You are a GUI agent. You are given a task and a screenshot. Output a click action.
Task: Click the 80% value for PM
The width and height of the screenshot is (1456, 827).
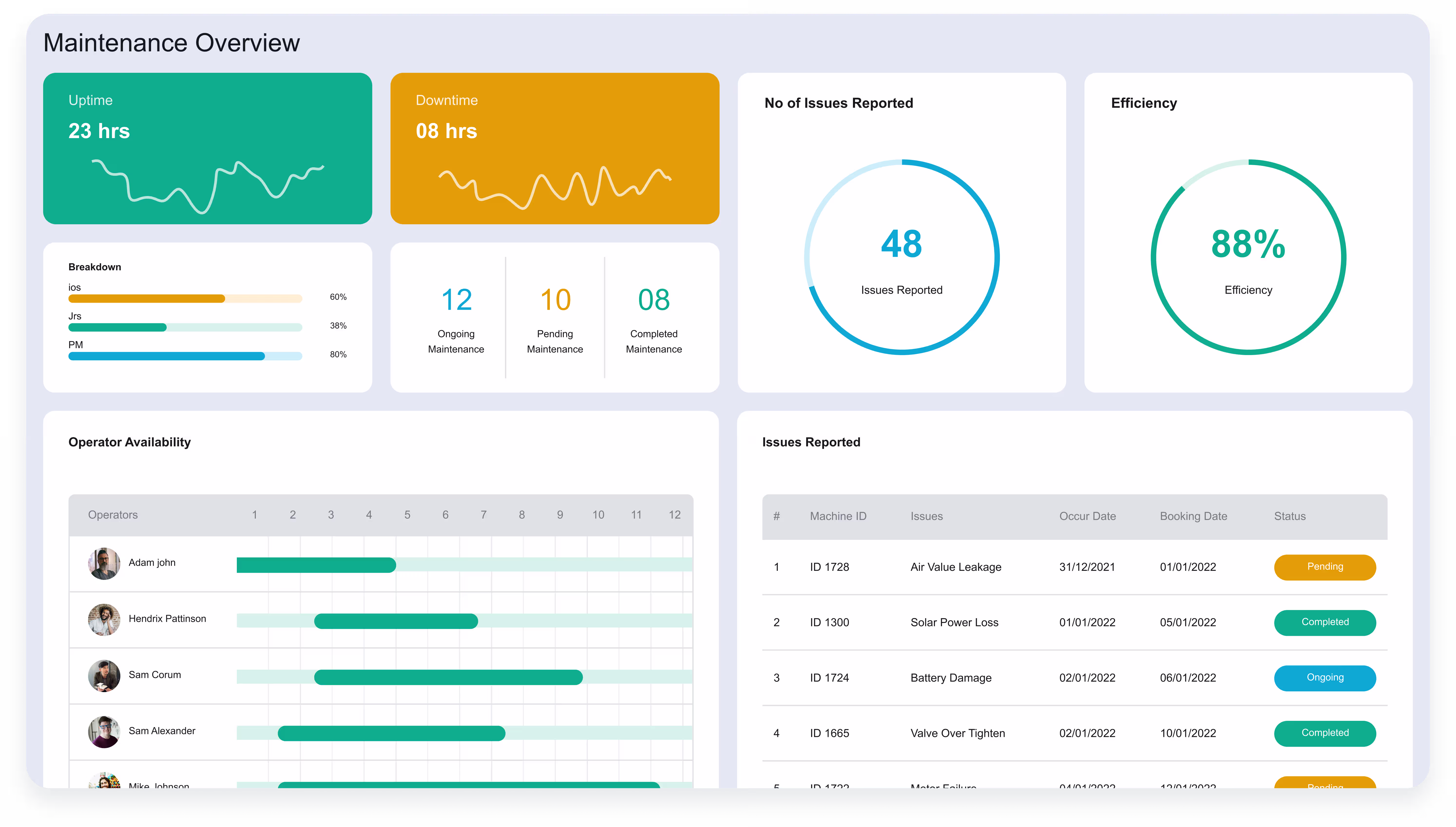338,354
